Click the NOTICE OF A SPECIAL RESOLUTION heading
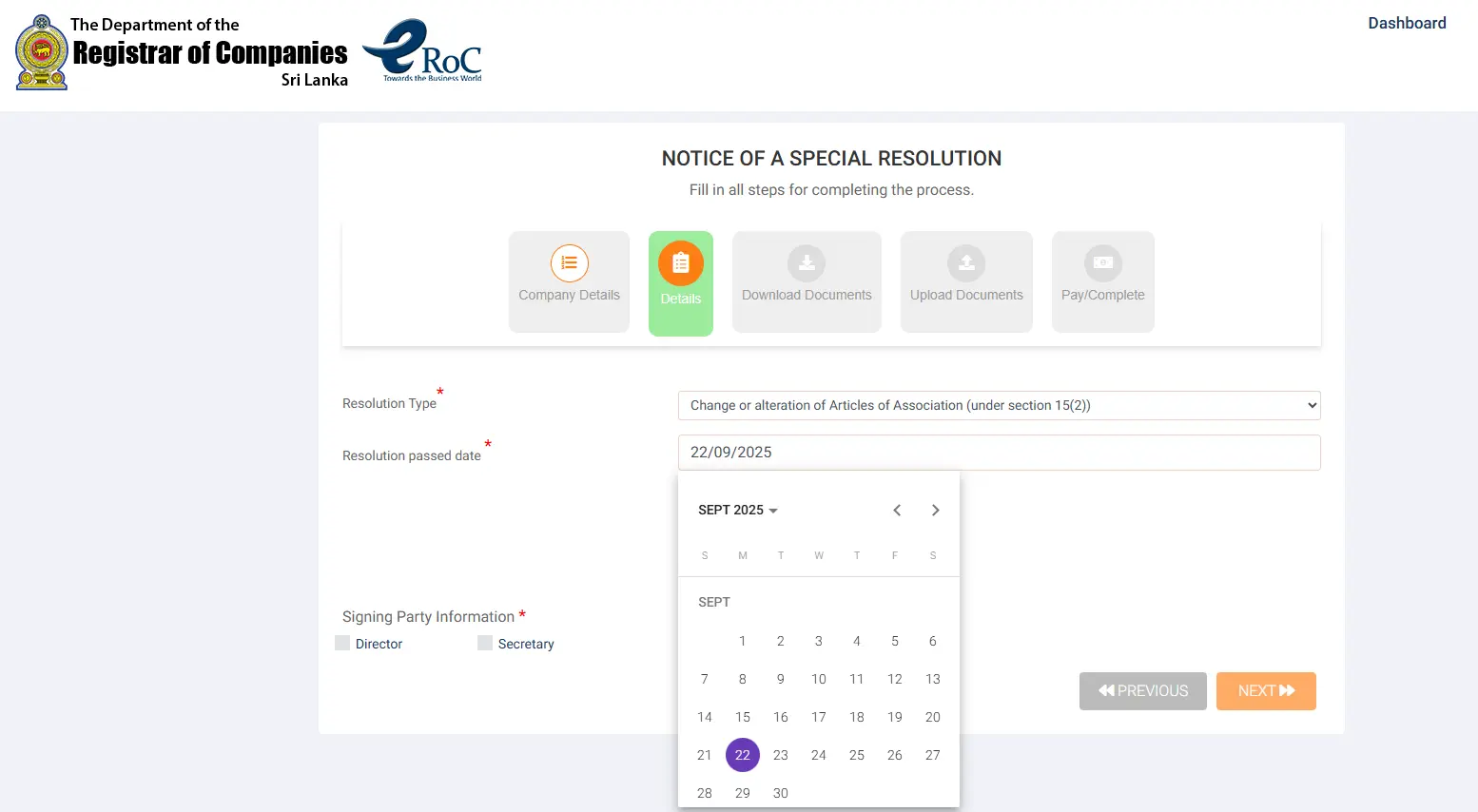The image size is (1478, 812). click(831, 158)
